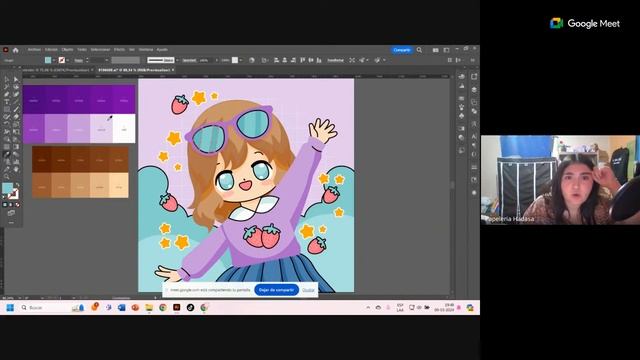640x360 pixels.
Task: Select the Direct Selection tool
Action: coord(16,79)
